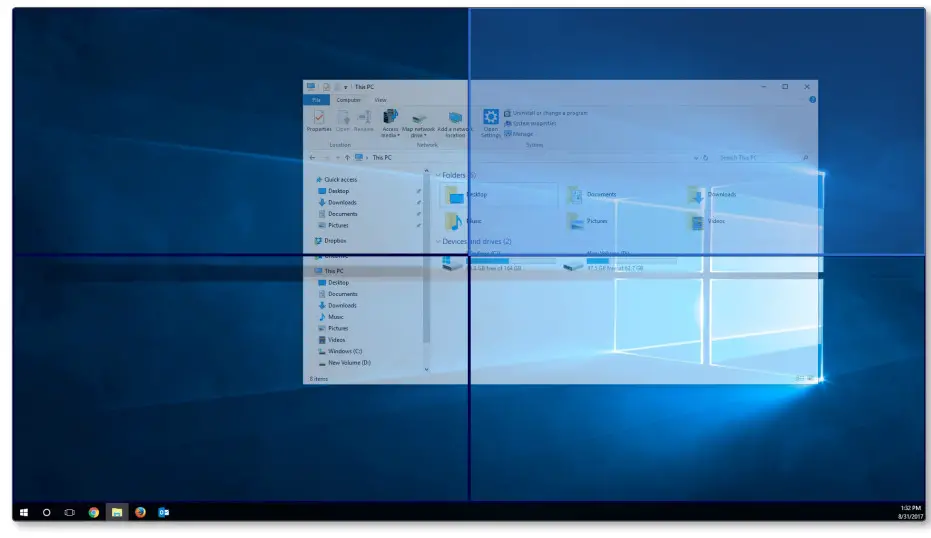This screenshot has height=538, width=931.
Task: Switch to the Computer ribbon tab
Action: click(349, 100)
